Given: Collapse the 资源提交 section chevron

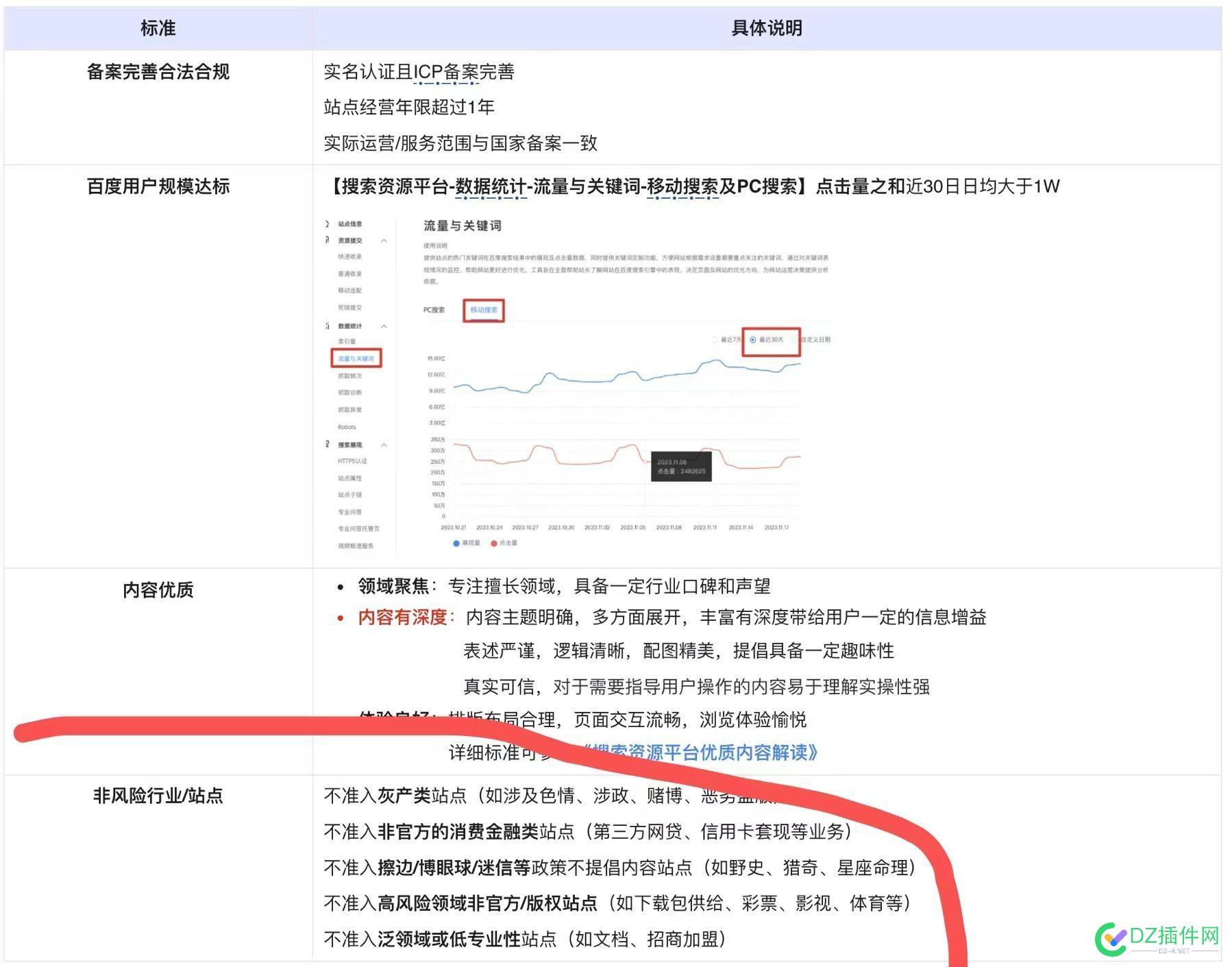Looking at the screenshot, I should pyautogui.click(x=384, y=241).
